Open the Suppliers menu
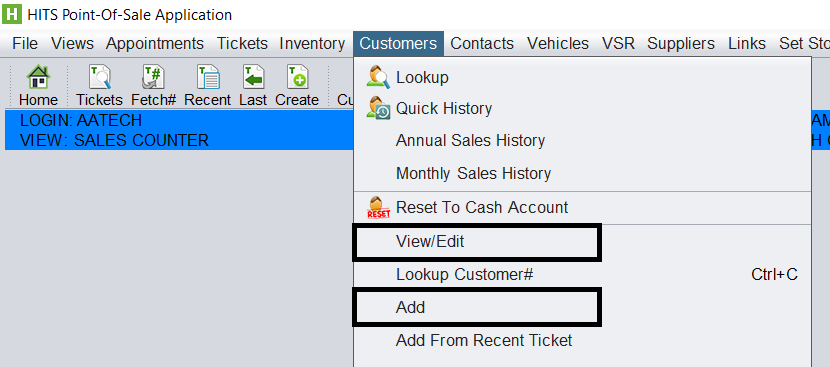 (681, 43)
